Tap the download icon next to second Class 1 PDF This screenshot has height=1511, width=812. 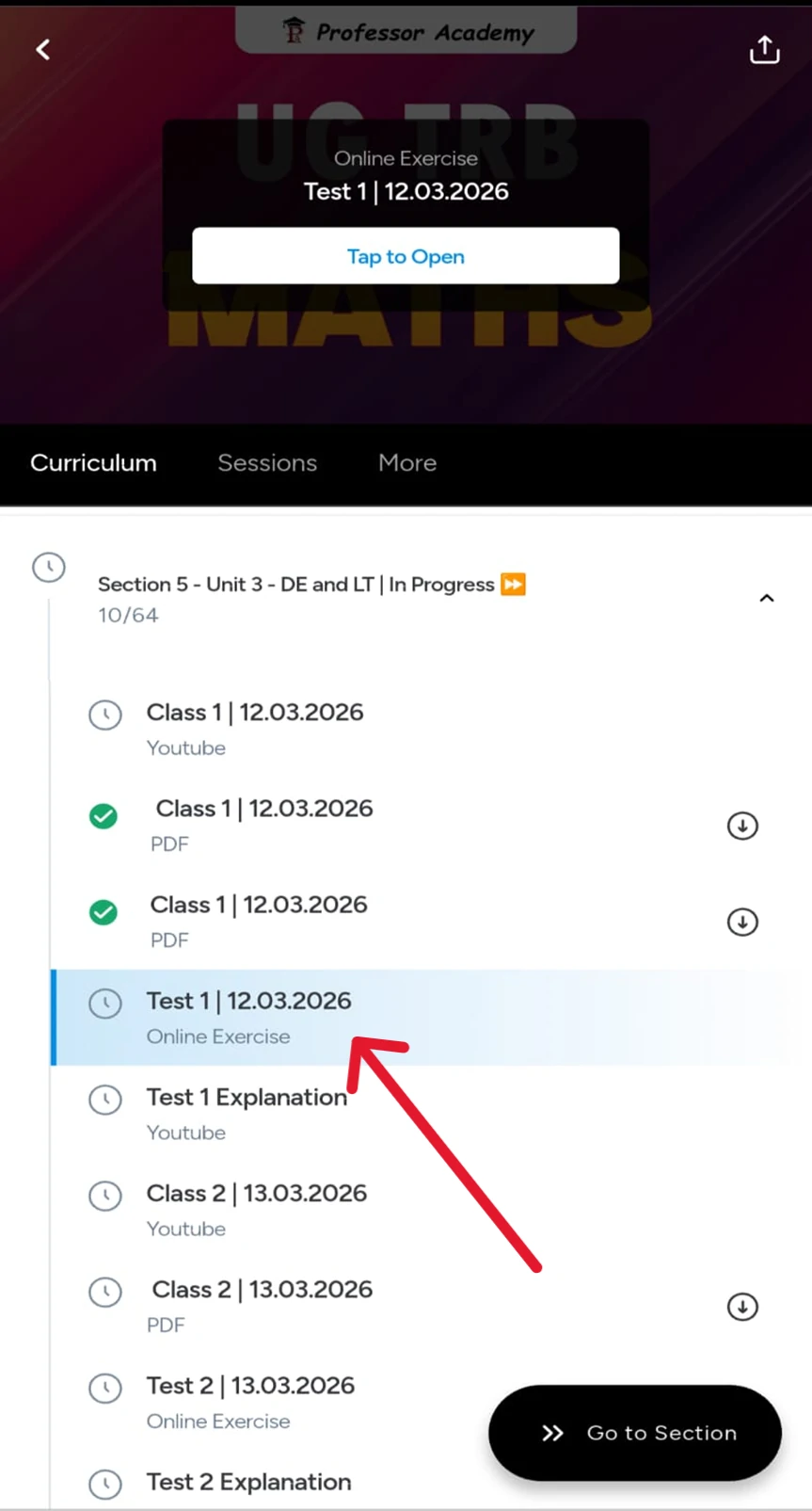[x=742, y=922]
